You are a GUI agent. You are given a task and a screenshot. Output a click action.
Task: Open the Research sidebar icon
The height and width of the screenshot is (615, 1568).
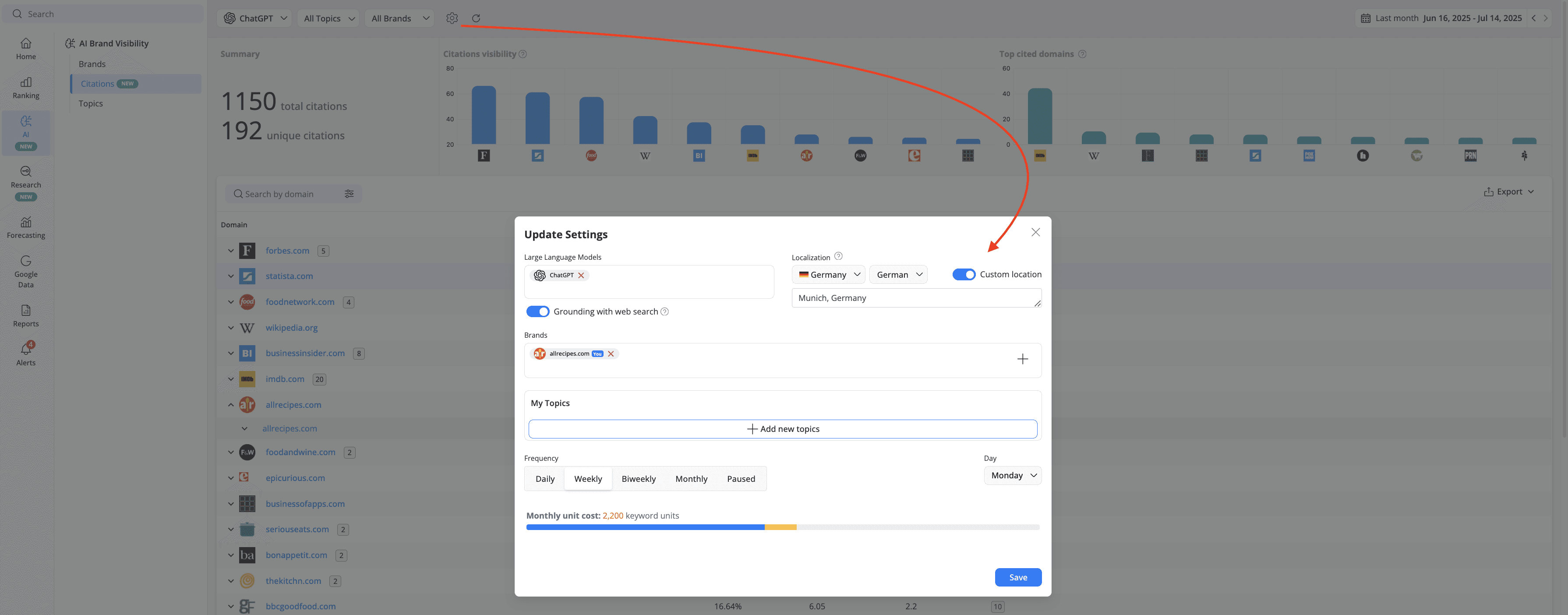[25, 183]
